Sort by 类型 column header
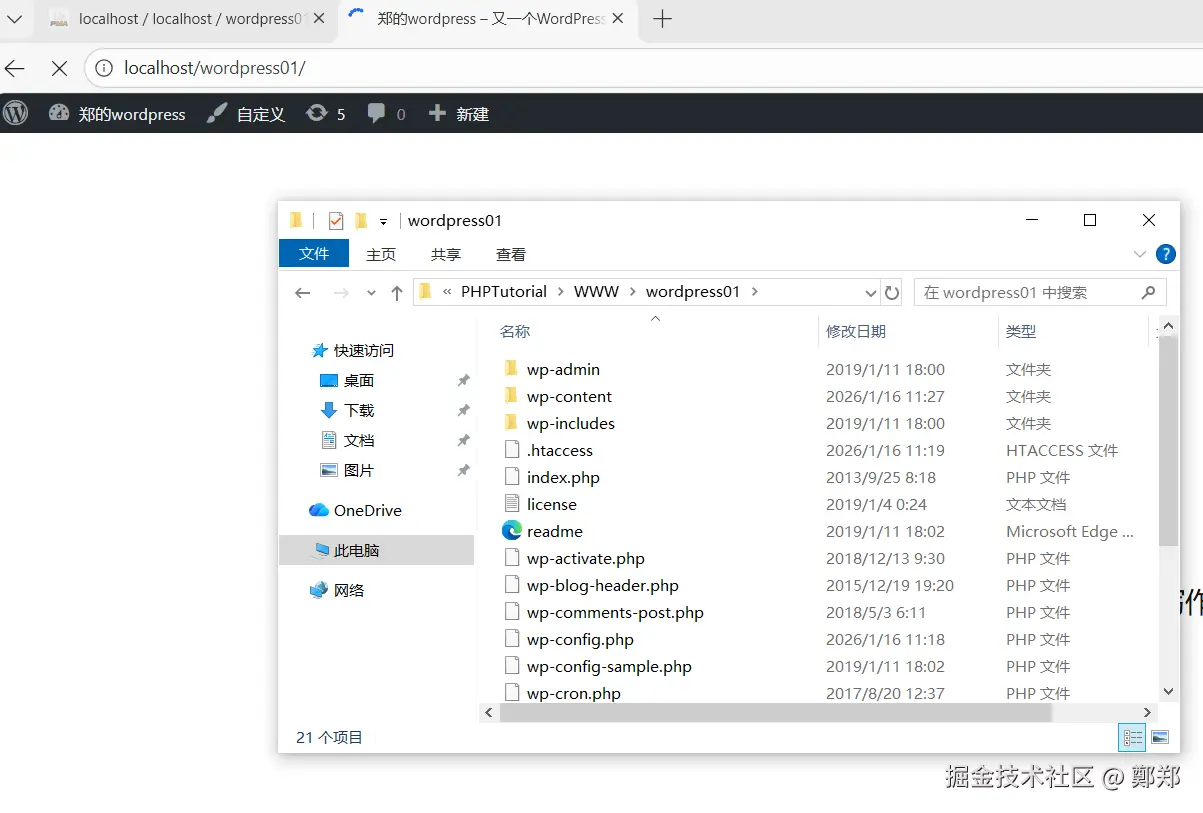This screenshot has height=813, width=1203. [1021, 331]
